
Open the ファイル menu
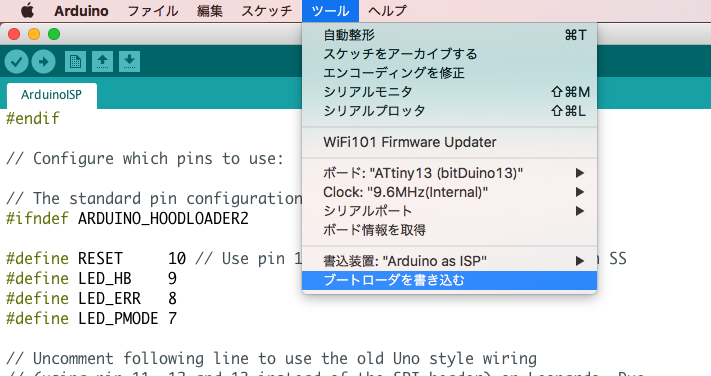pos(152,10)
